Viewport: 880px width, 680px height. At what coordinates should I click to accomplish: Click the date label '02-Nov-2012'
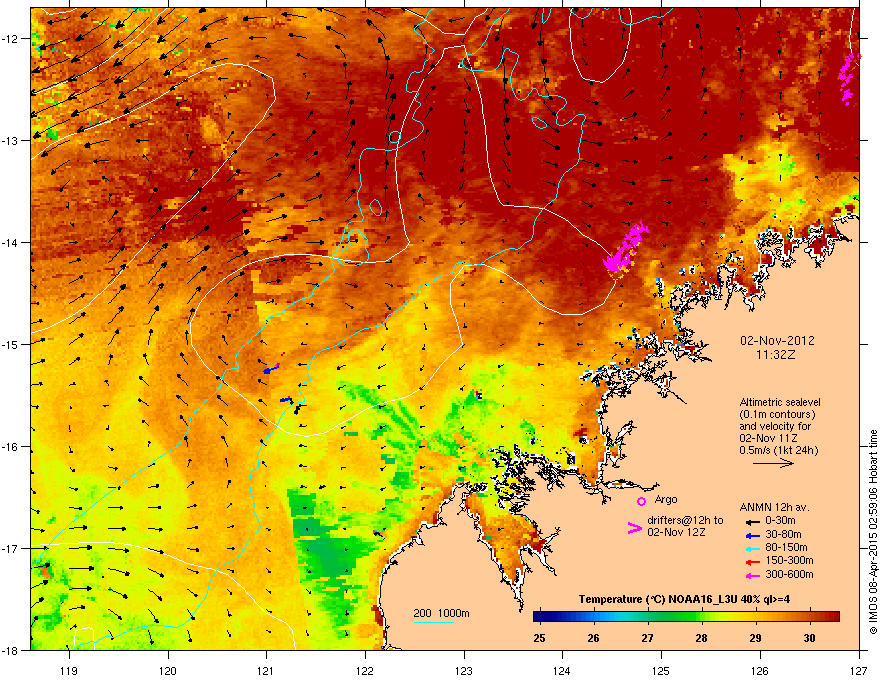tap(777, 341)
